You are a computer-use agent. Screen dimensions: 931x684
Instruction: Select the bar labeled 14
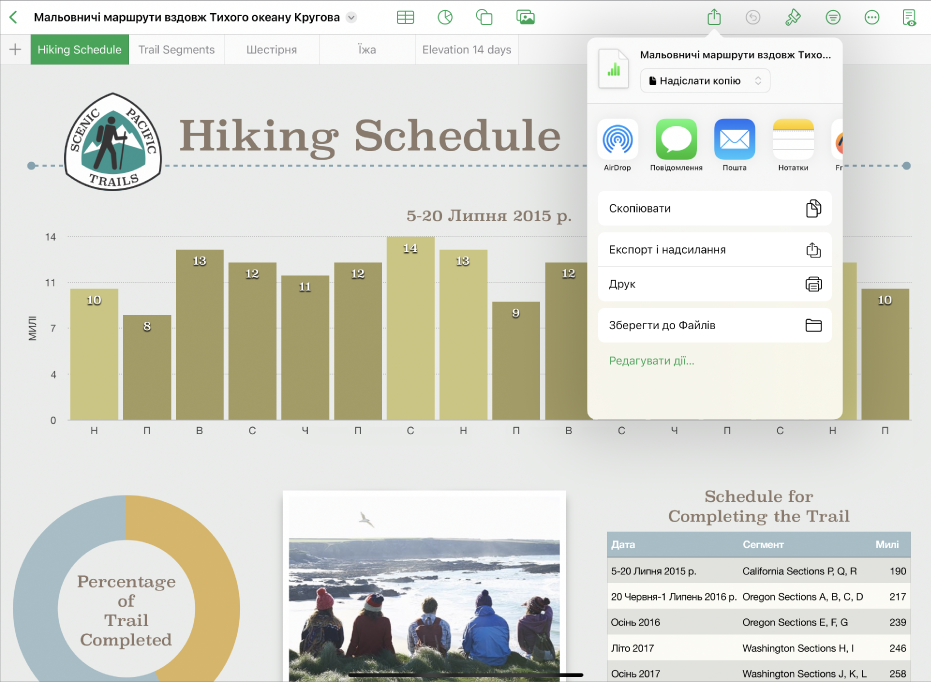[x=410, y=328]
